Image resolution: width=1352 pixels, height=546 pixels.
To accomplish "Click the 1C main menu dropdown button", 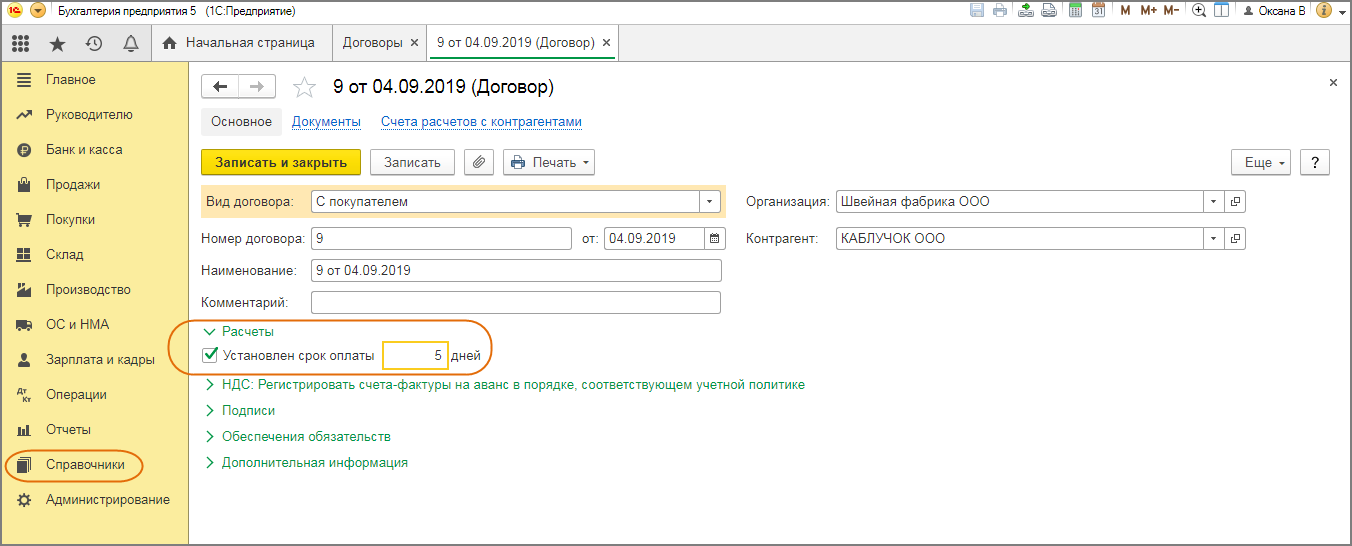I will pos(38,10).
